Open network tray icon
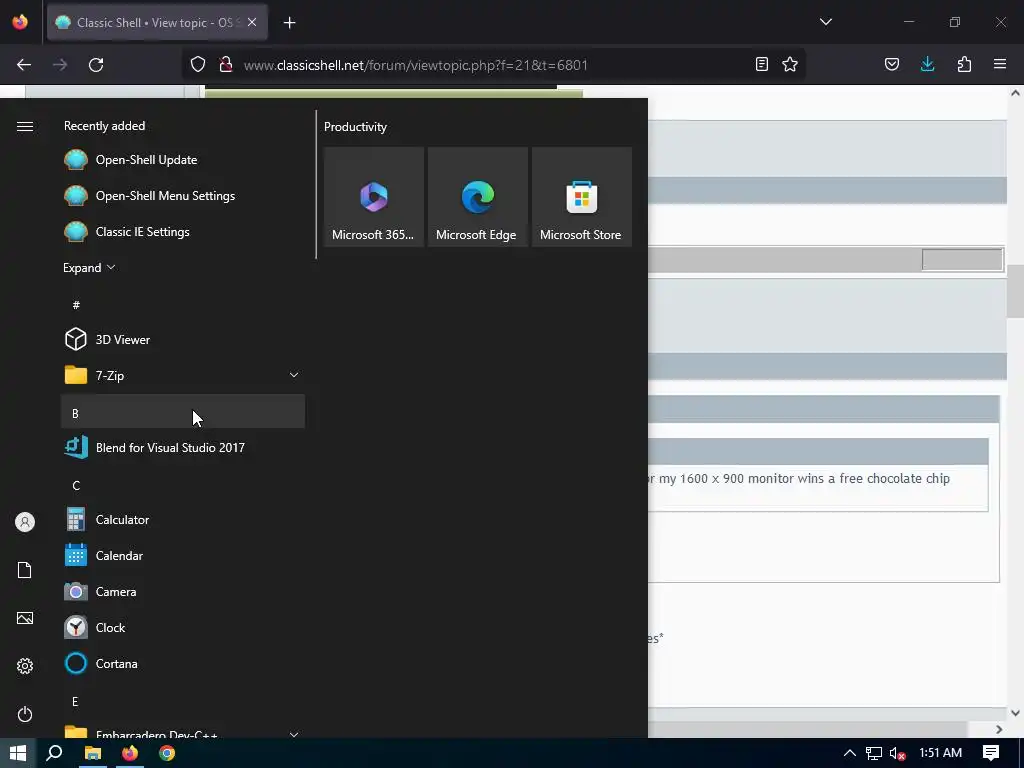The image size is (1024, 768). pyautogui.click(x=874, y=753)
